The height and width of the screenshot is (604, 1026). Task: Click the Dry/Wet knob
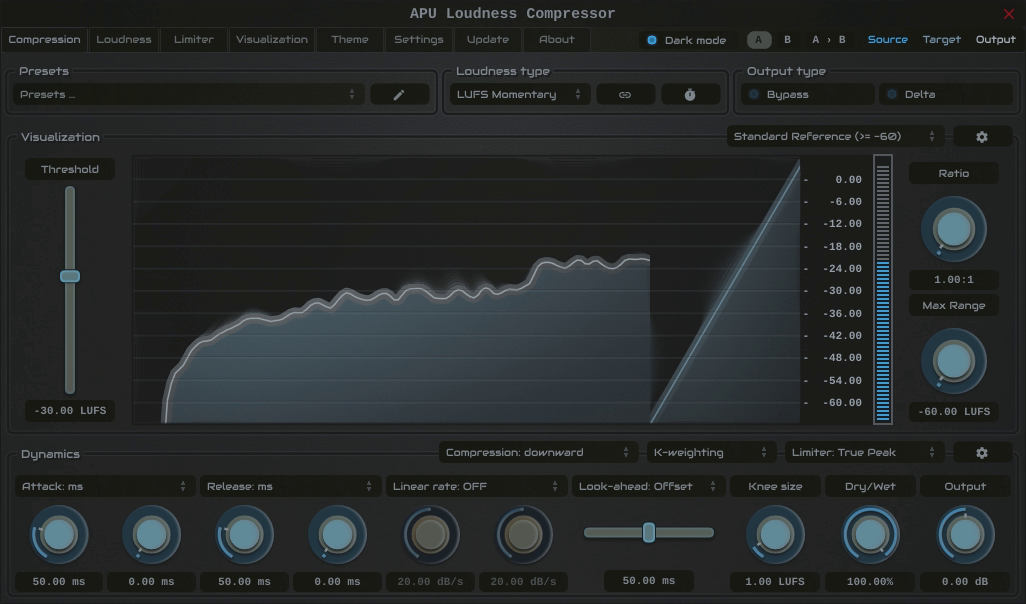click(x=870, y=535)
